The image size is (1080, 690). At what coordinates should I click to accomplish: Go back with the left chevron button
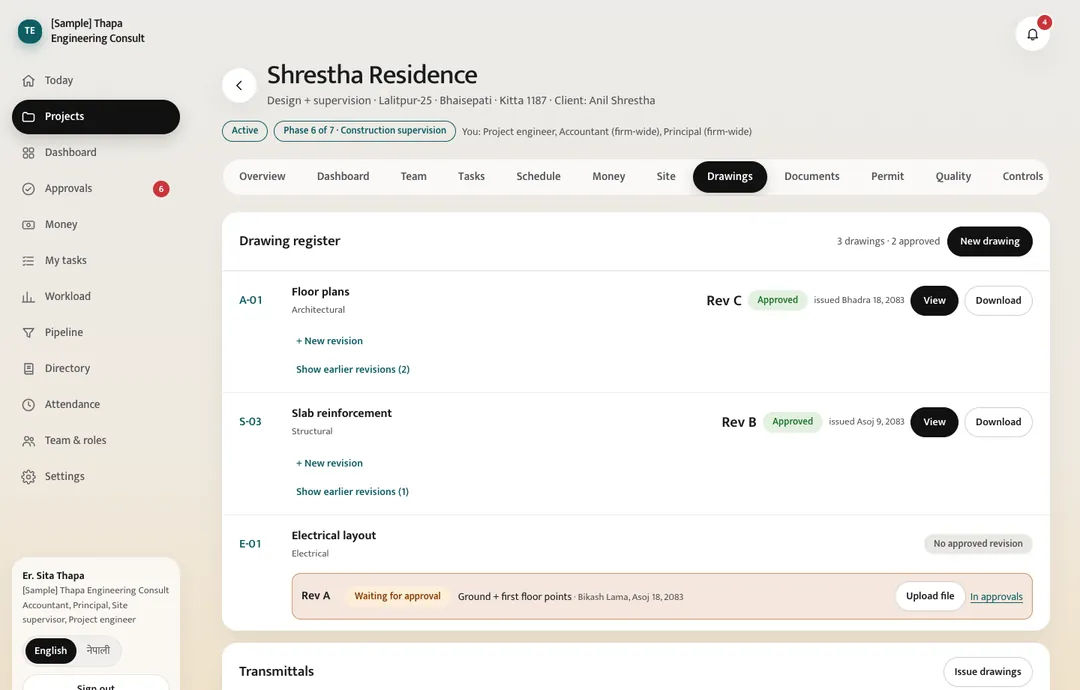(239, 85)
